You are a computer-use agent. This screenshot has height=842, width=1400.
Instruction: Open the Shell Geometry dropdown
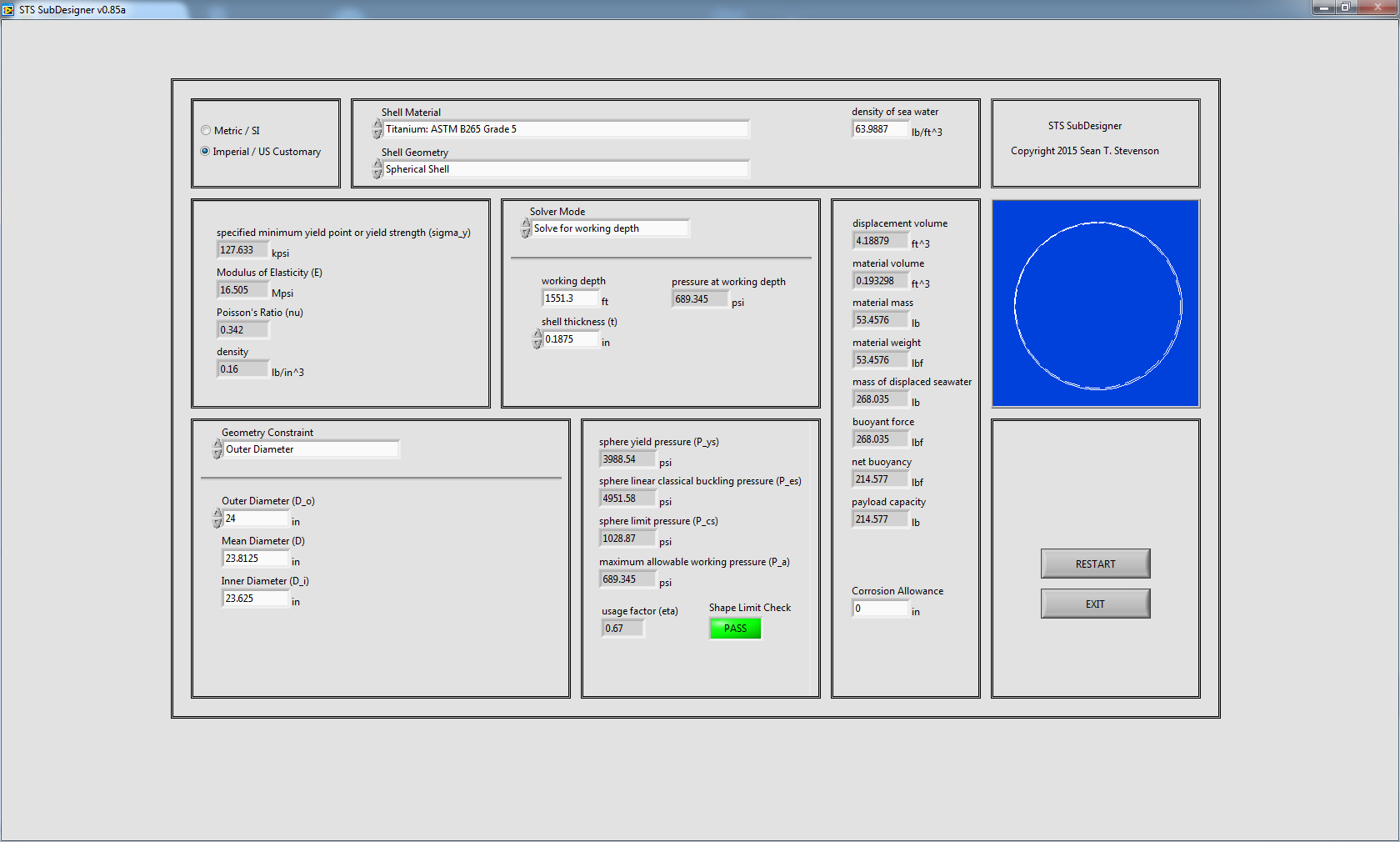coord(566,169)
